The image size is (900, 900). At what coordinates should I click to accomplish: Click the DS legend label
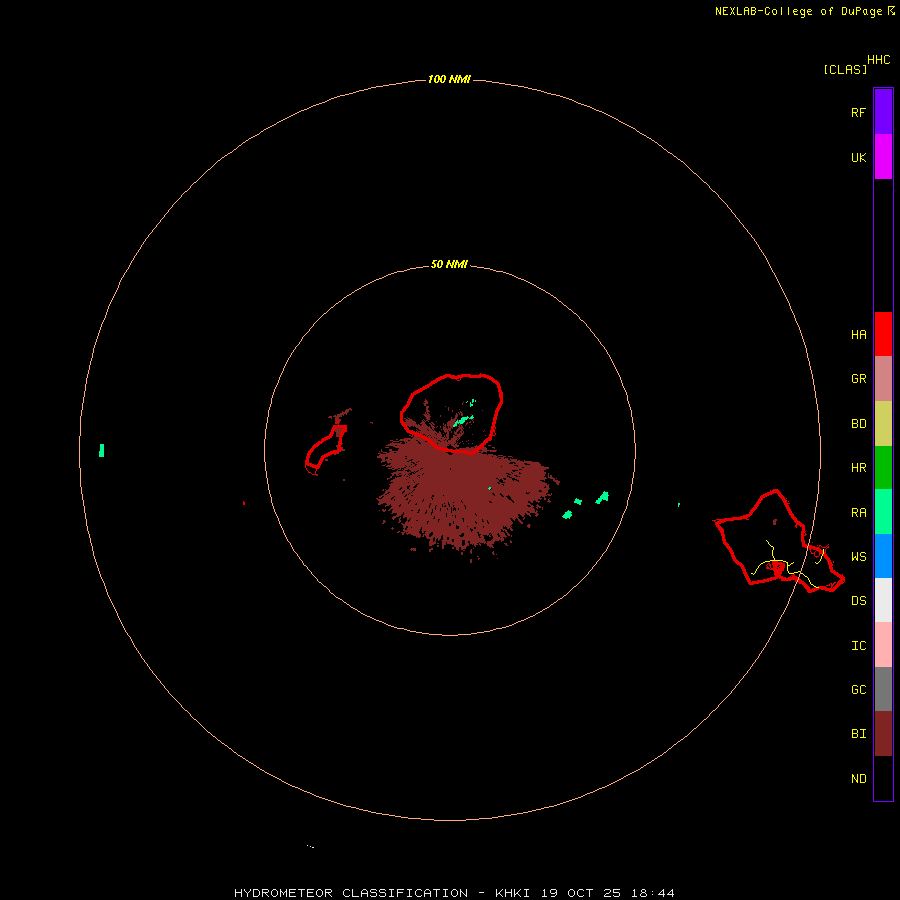point(858,601)
